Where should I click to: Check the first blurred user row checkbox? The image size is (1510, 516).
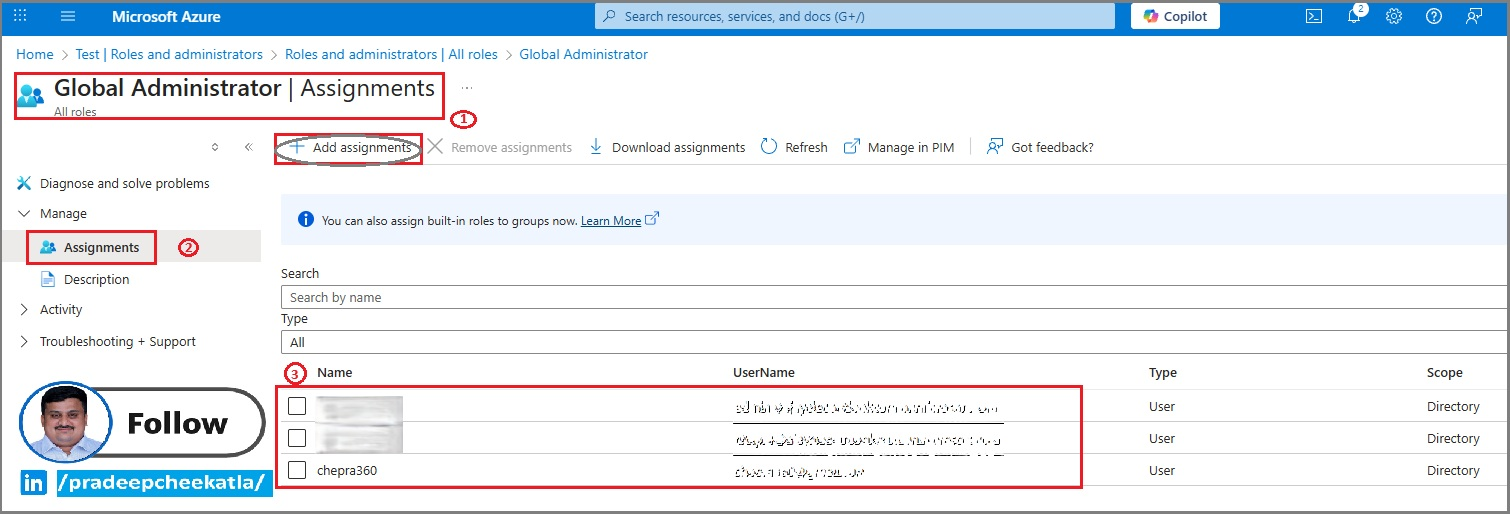click(x=297, y=406)
